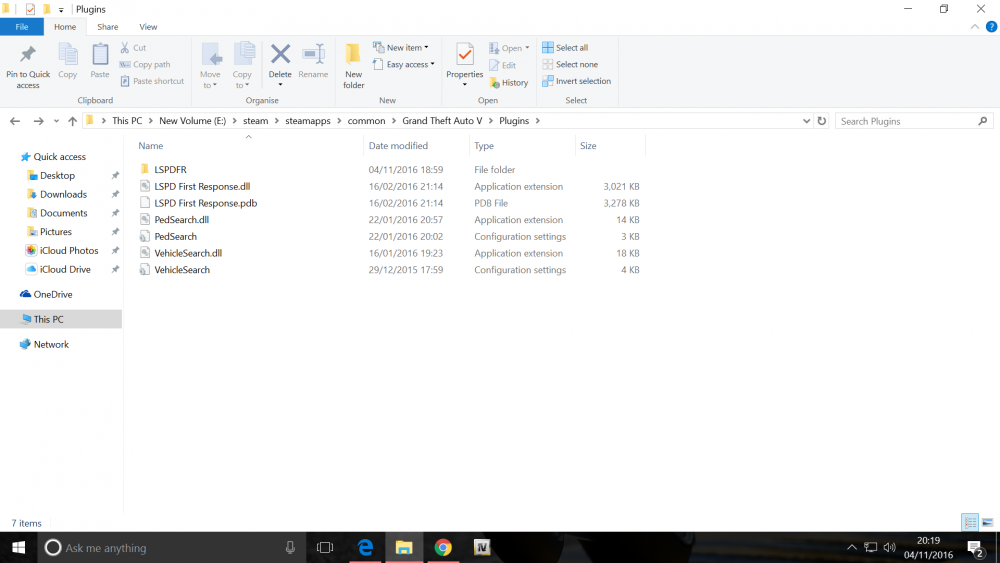
Task: Click the Edit ribbon command
Action: [503, 65]
